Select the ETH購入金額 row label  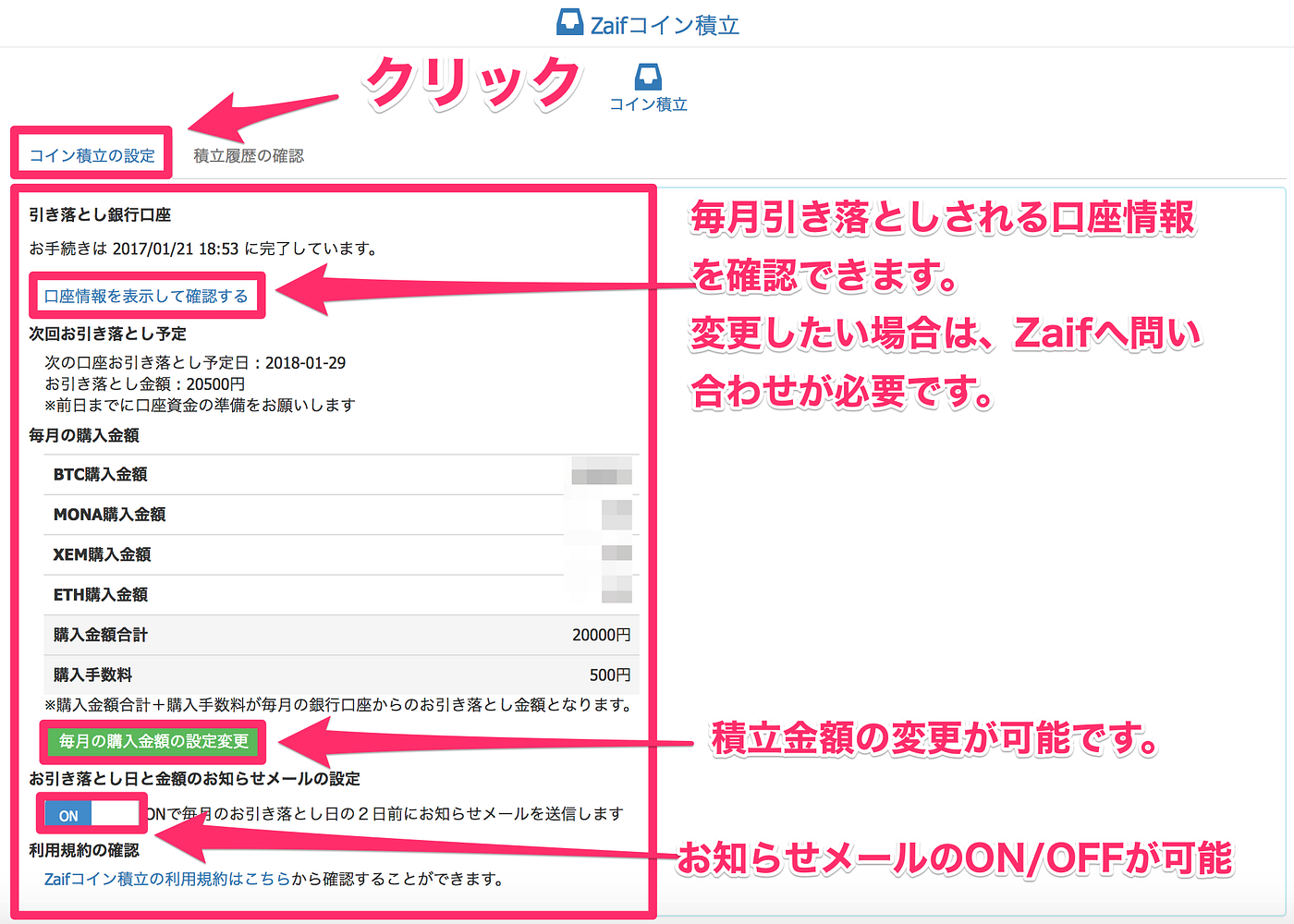pos(100,594)
